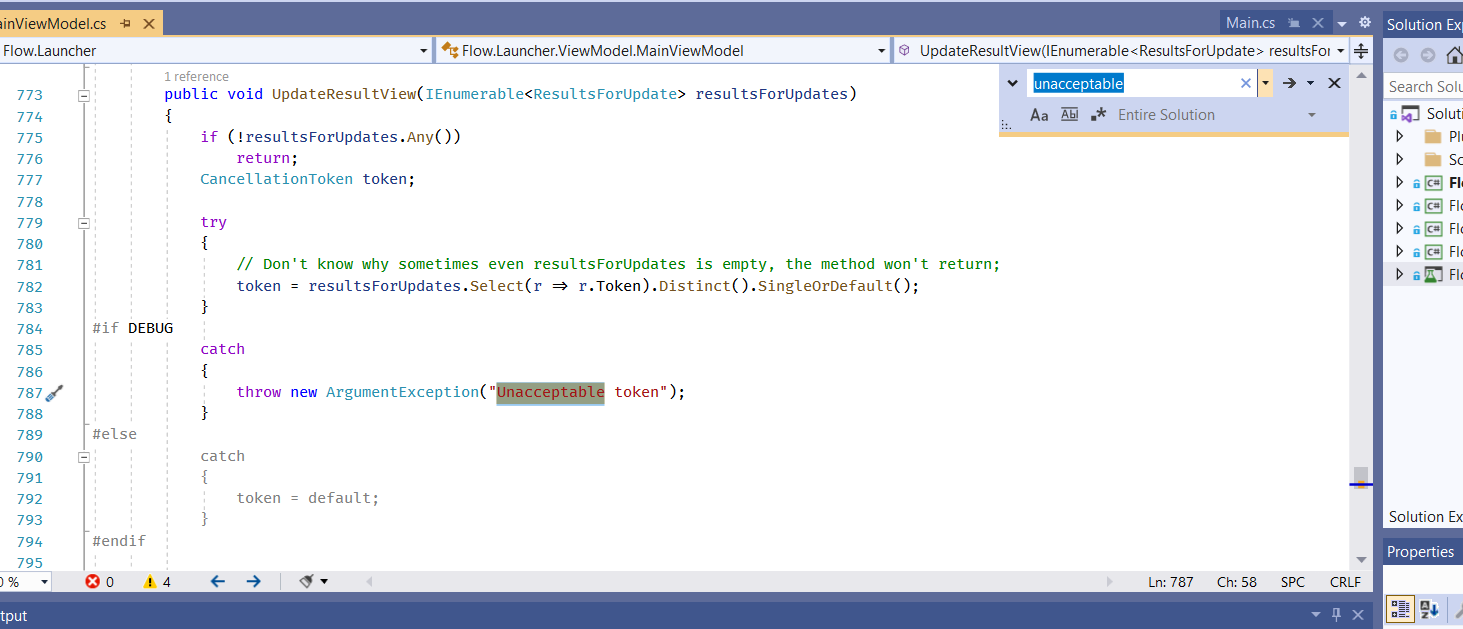Expand the first folder in Solution Explorer
This screenshot has height=629, width=1463.
(1399, 137)
